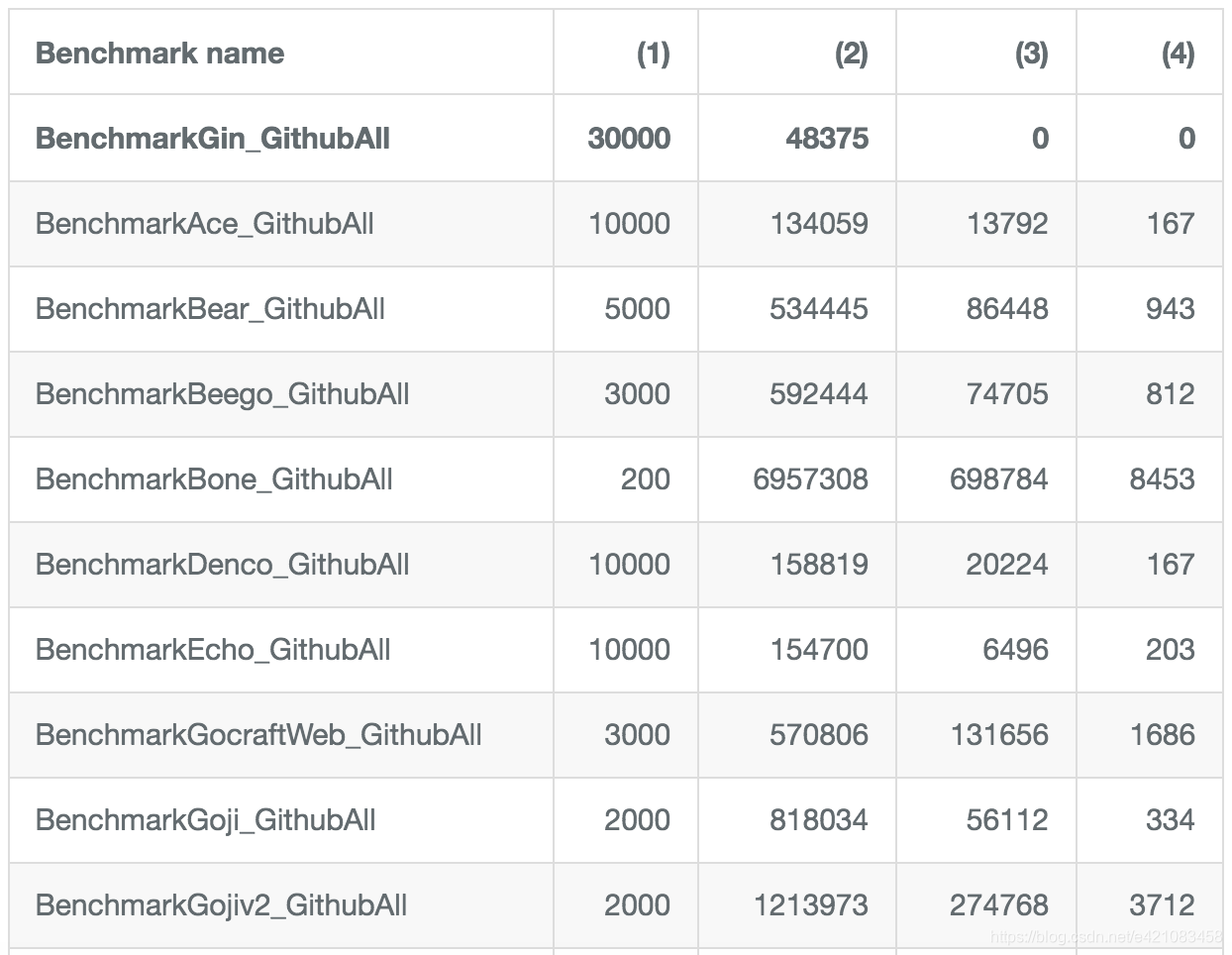Click value 6496 in the Echo row
The width and height of the screenshot is (1232, 955).
[x=1016, y=650]
